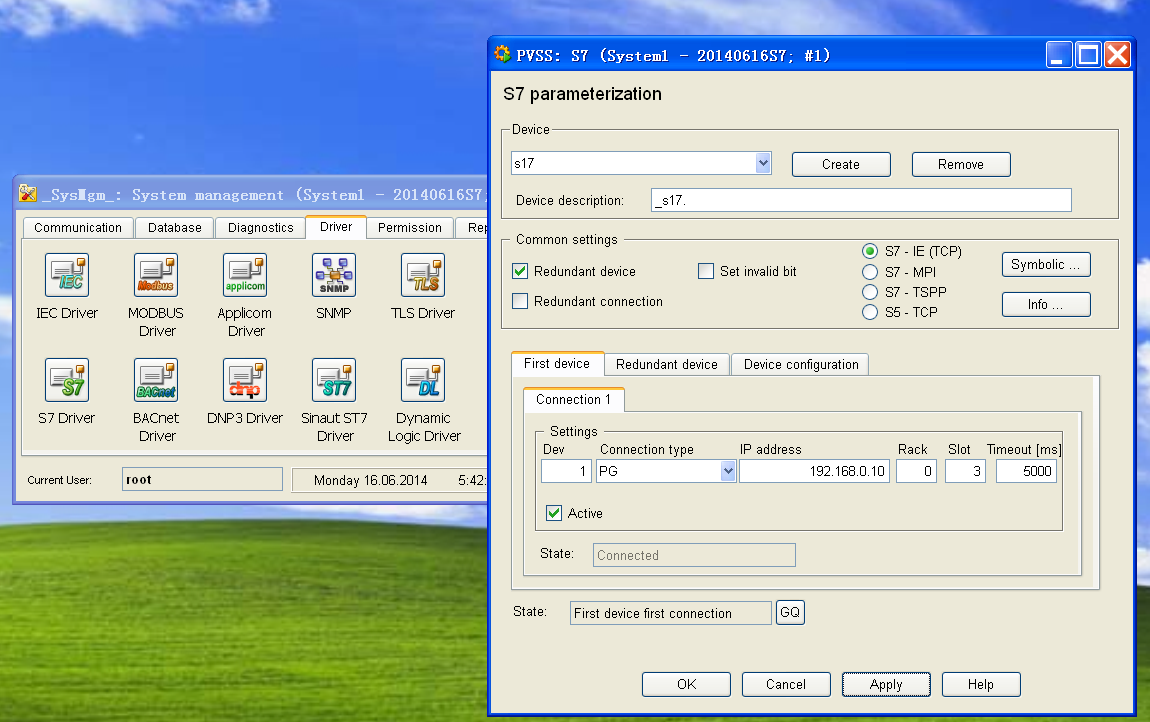
Task: Click the Remove device button
Action: 961,164
